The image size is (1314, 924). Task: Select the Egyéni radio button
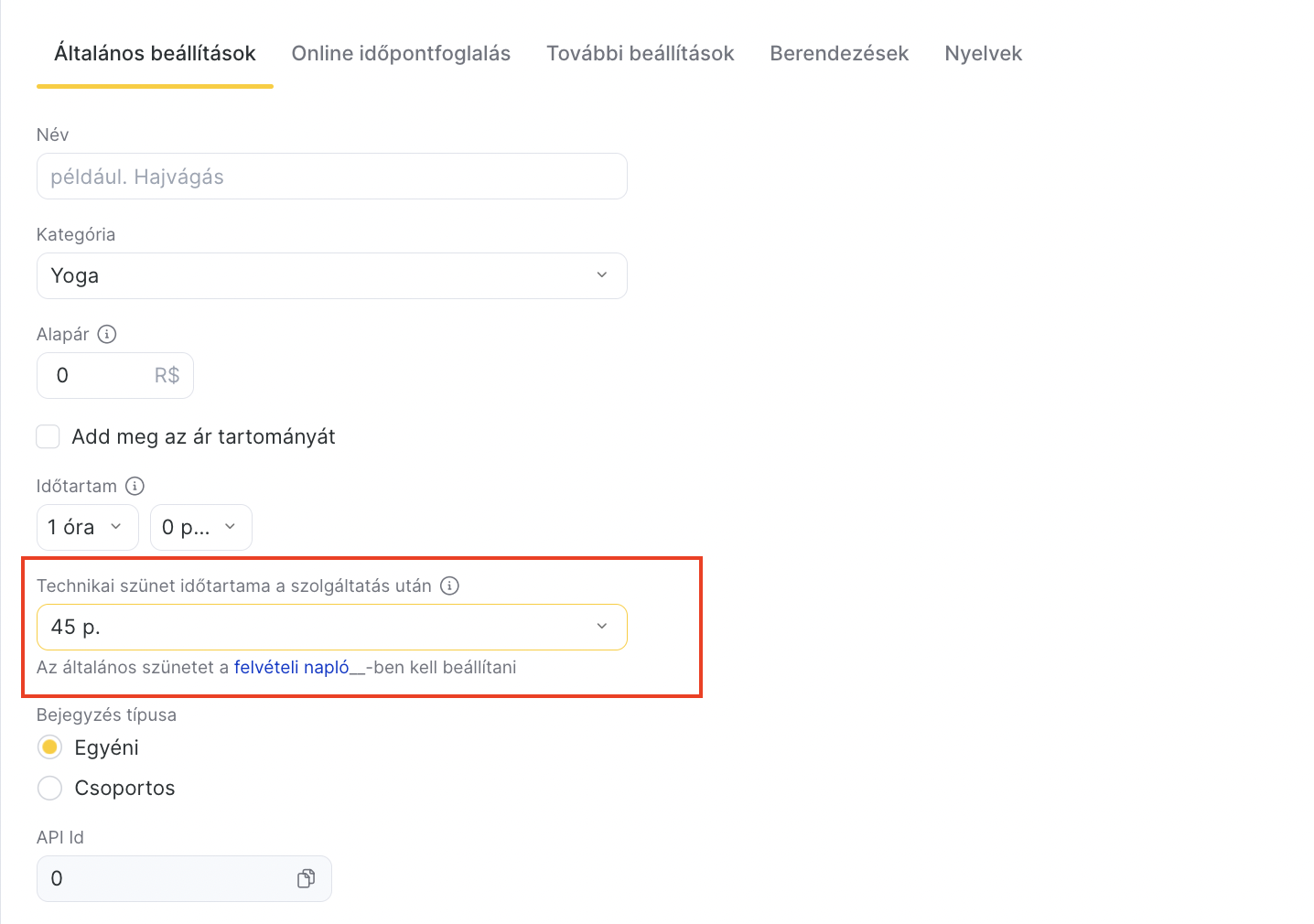50,747
